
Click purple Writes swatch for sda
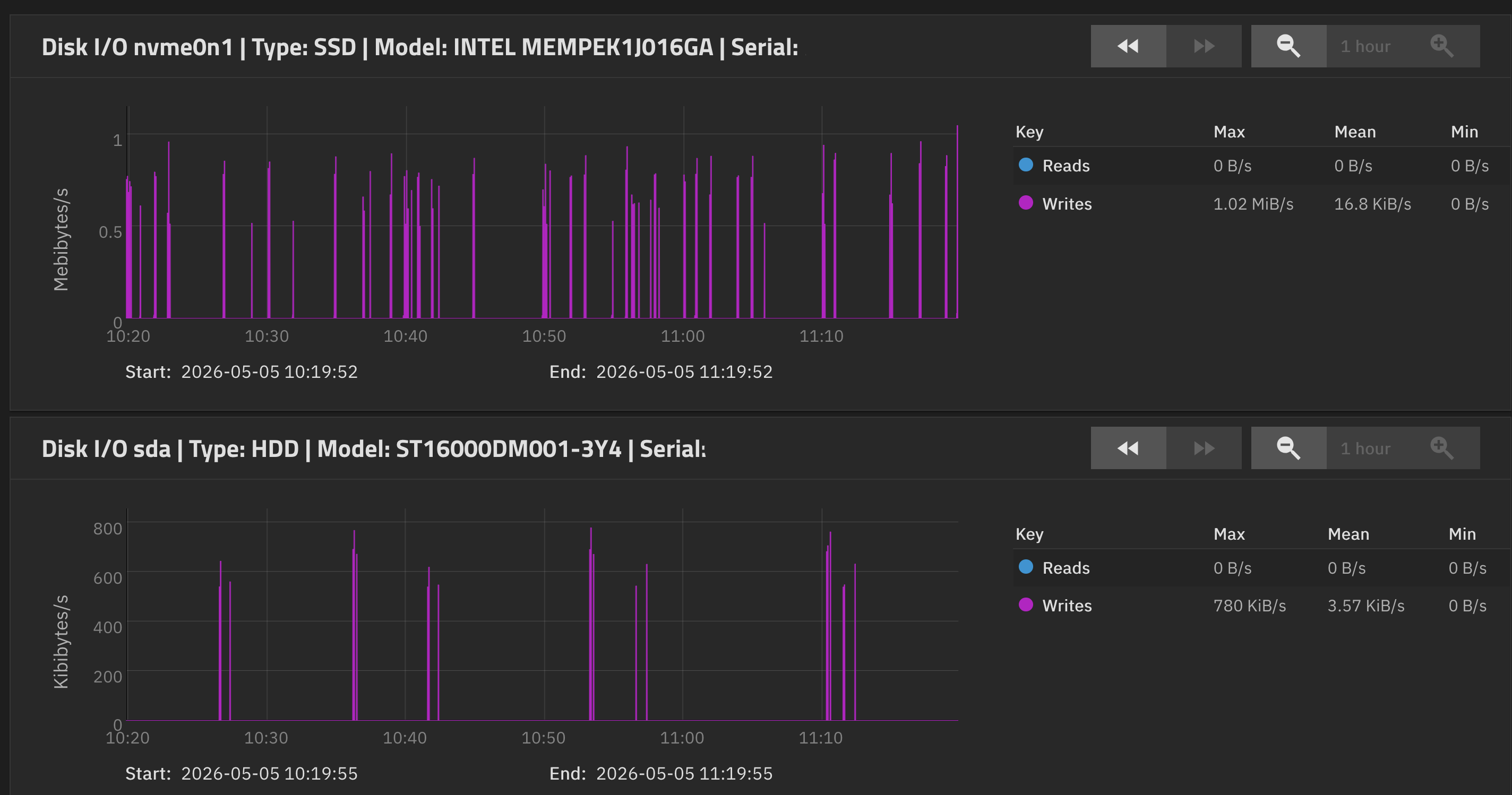click(1025, 605)
